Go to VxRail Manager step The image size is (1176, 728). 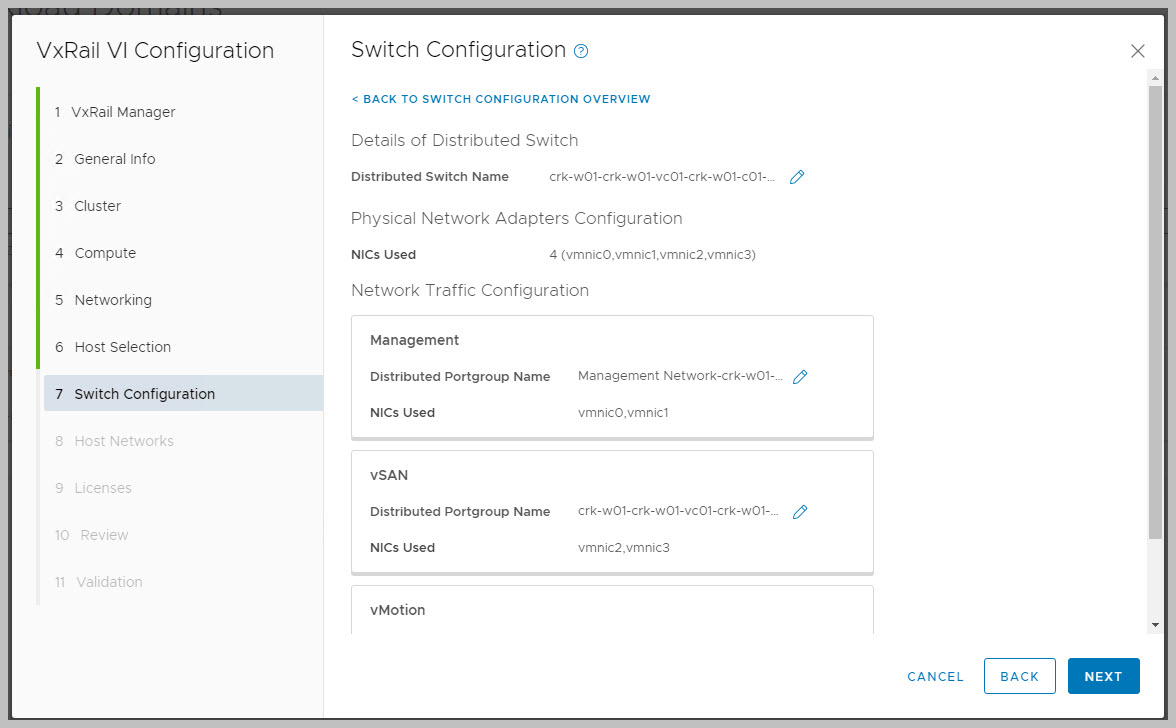[x=124, y=112]
